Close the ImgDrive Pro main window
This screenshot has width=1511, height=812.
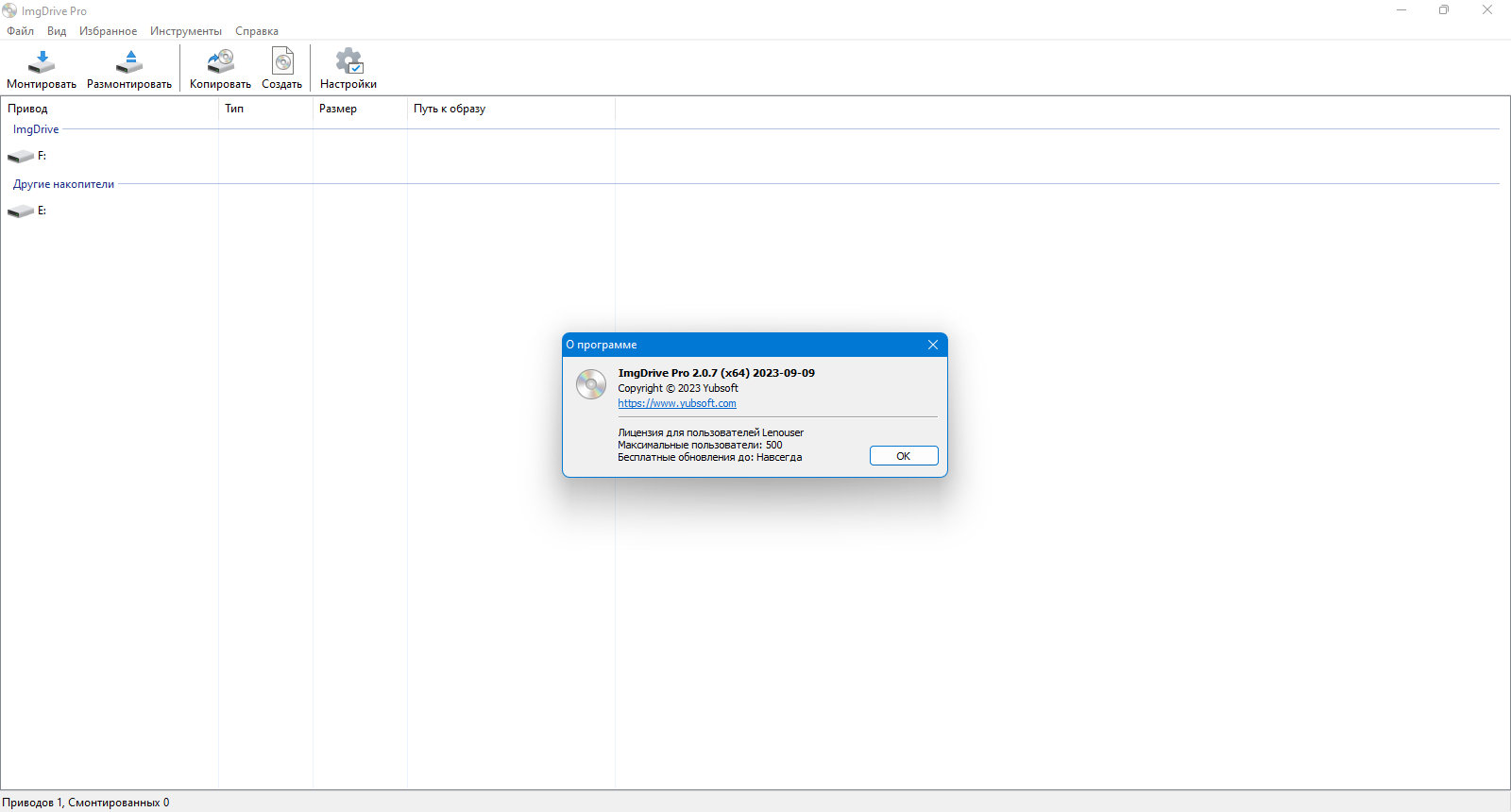tap(1487, 10)
